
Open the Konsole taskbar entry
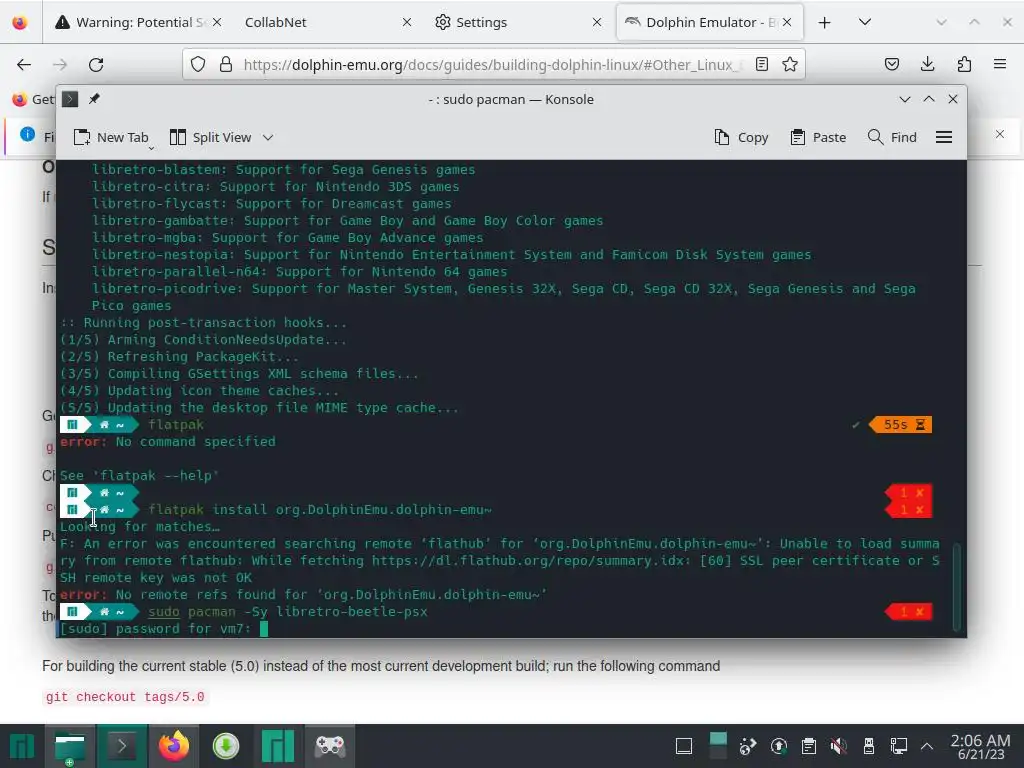coord(121,746)
